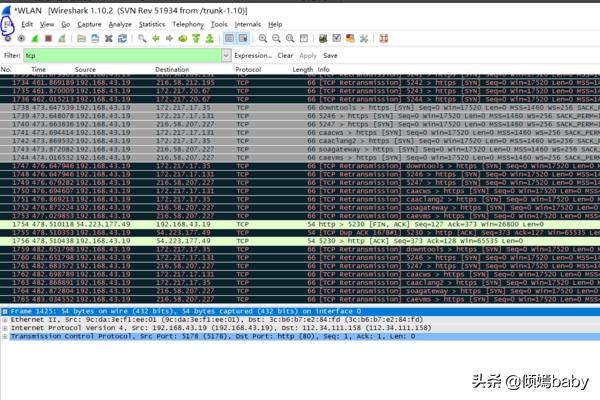Go forward in packet history
The width and height of the screenshot is (600, 400).
tap(169, 38)
